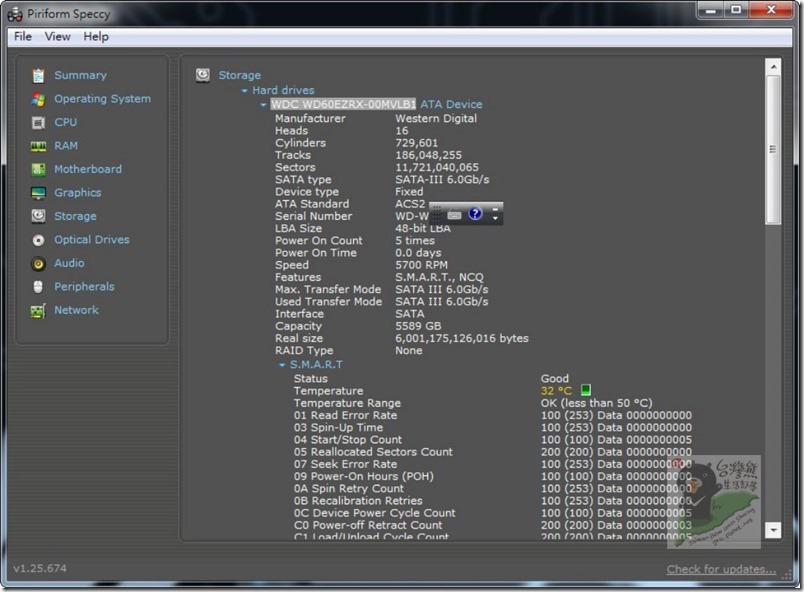The height and width of the screenshot is (592, 804).
Task: Click the Optical Drives disc icon
Action: 38,240
